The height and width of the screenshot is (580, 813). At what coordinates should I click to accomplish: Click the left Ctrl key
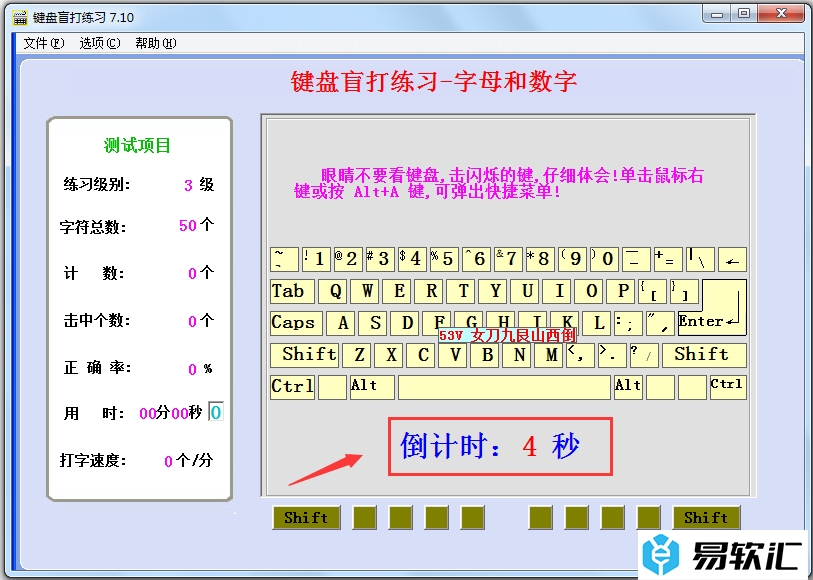(x=292, y=387)
